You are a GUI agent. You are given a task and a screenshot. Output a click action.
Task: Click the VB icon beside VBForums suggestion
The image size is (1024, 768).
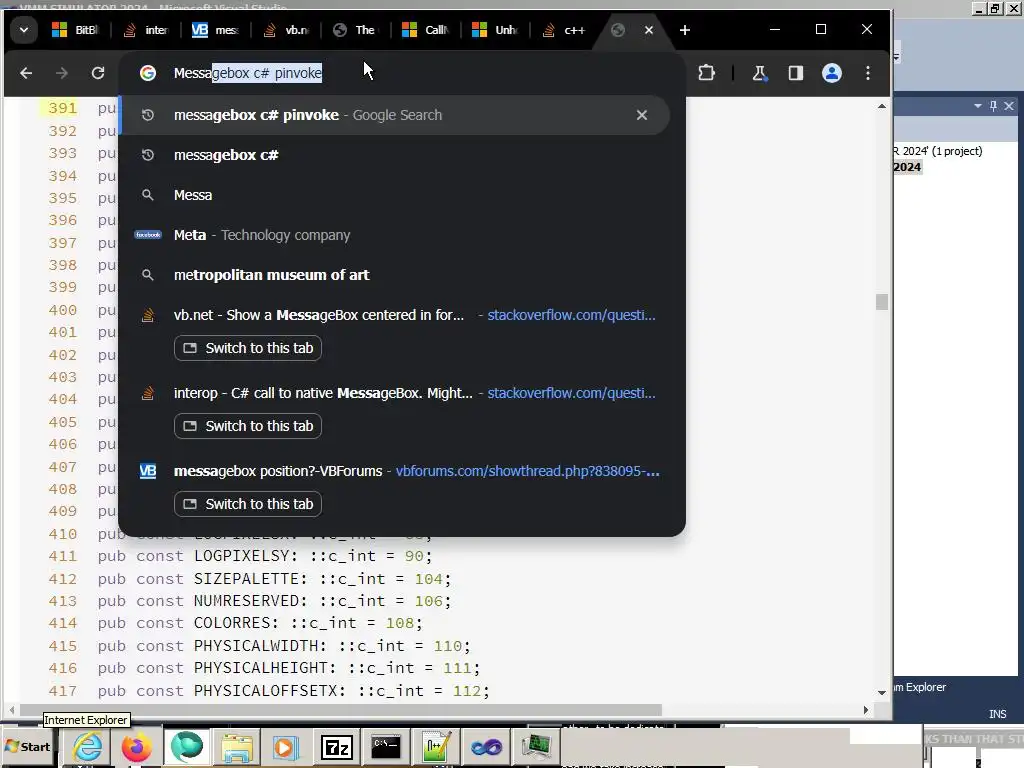click(x=148, y=471)
